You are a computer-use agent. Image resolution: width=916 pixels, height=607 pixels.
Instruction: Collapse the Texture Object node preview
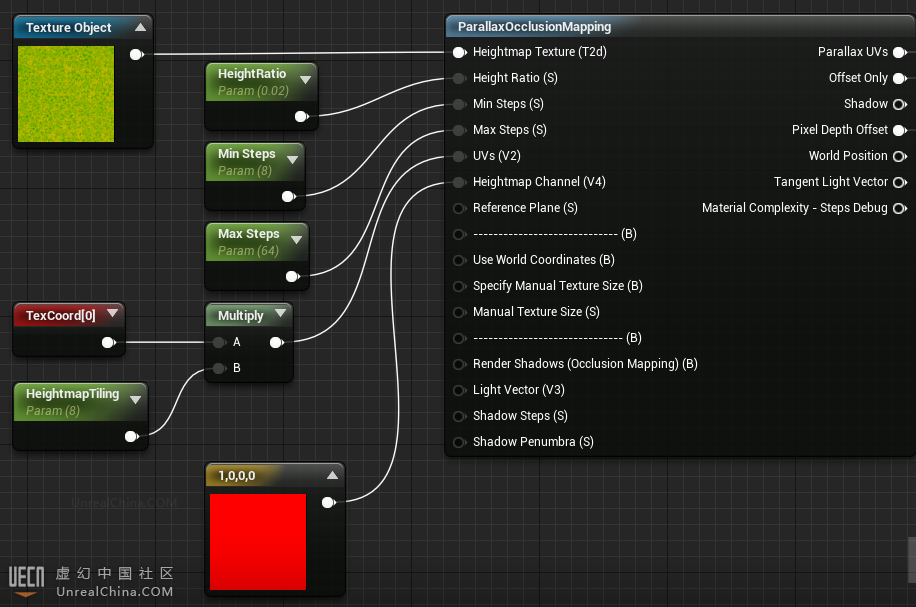tap(140, 27)
